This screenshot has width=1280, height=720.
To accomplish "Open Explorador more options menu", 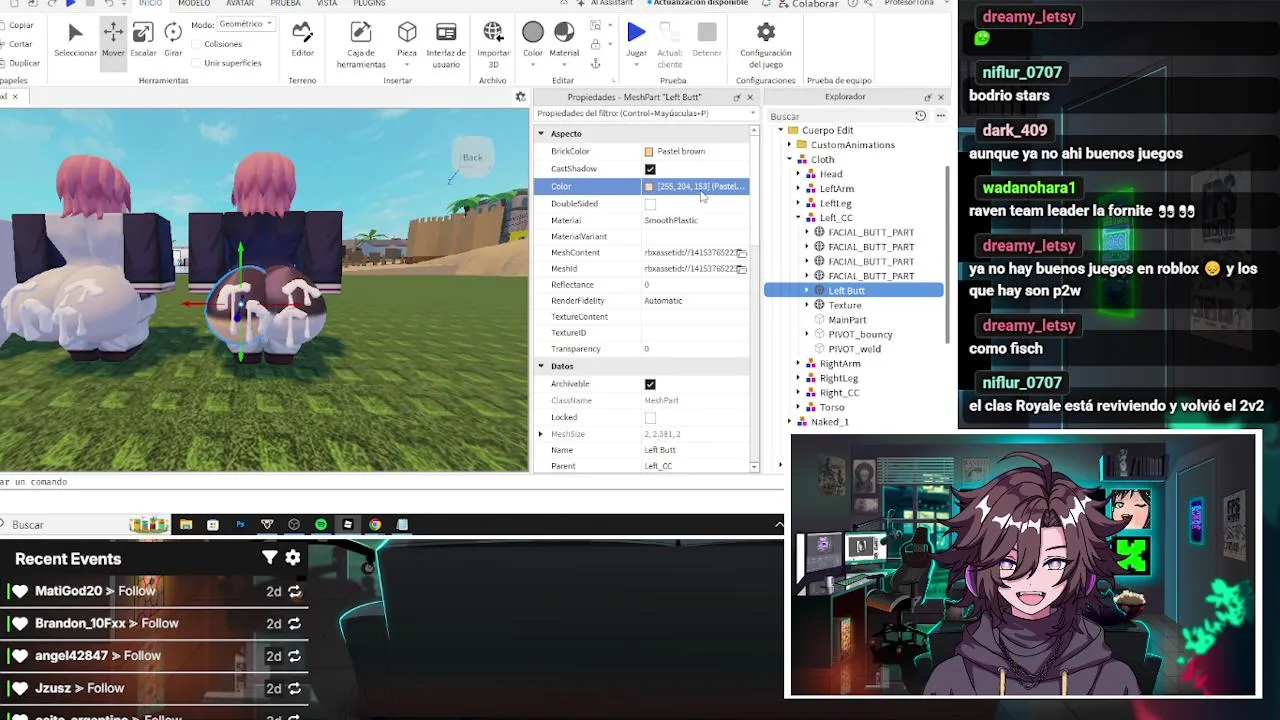I will point(940,116).
